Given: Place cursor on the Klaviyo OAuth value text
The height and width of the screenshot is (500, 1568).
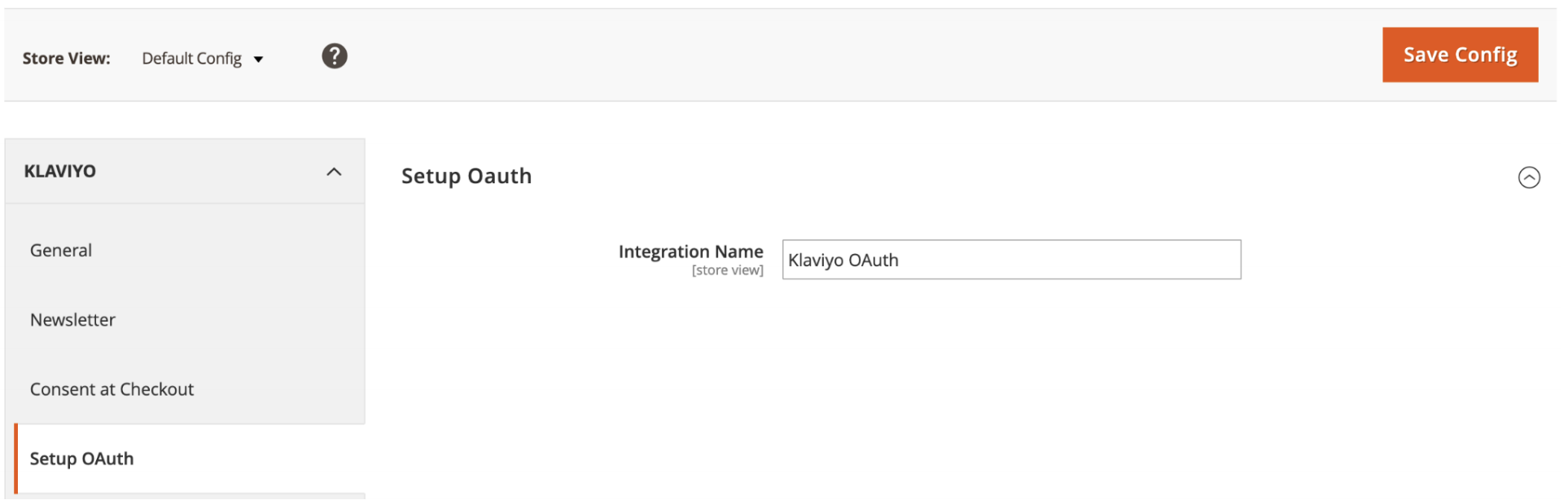Looking at the screenshot, I should [843, 261].
